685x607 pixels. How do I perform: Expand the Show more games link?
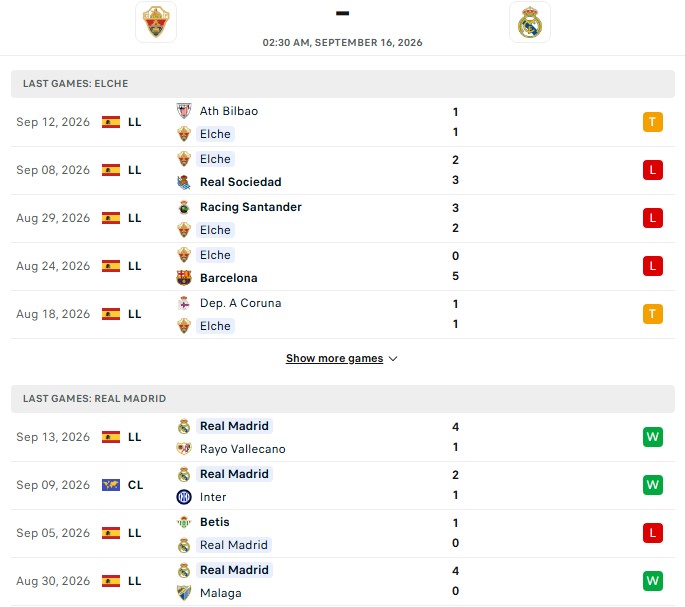335,358
